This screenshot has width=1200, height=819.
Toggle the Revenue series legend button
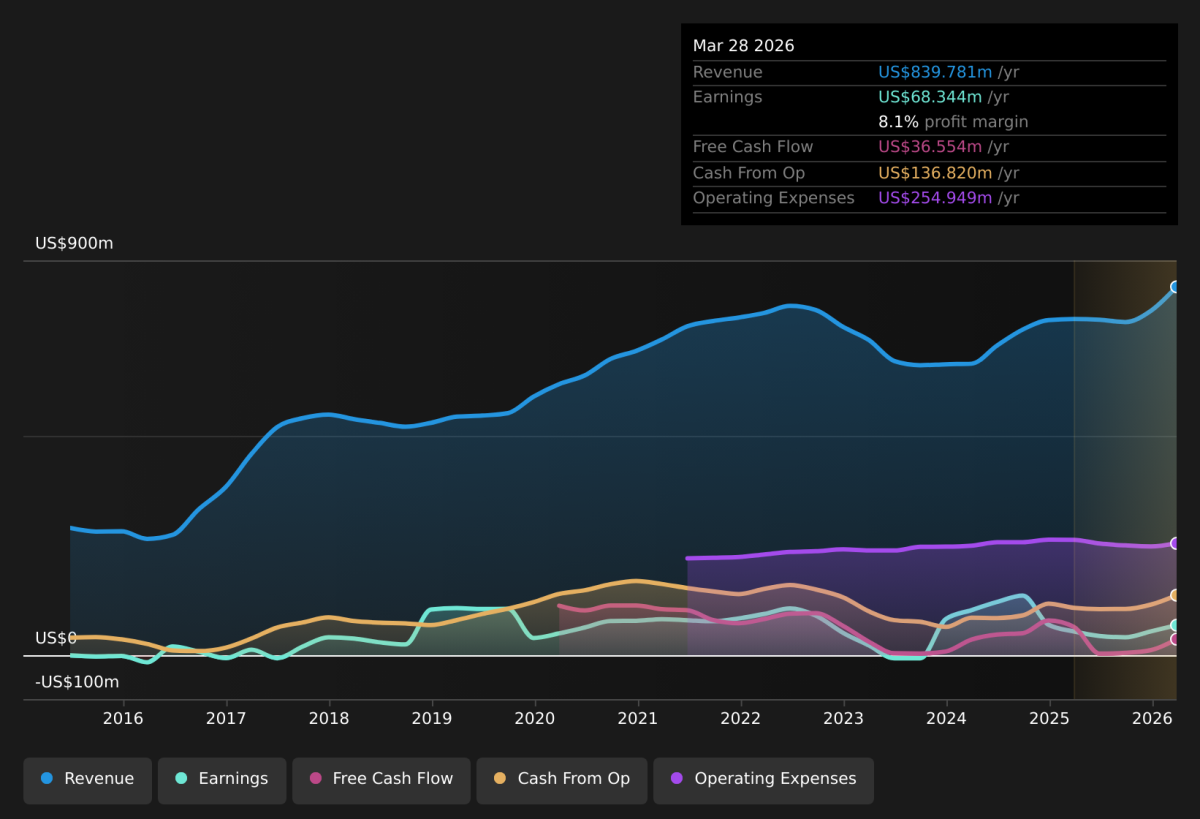click(88, 780)
